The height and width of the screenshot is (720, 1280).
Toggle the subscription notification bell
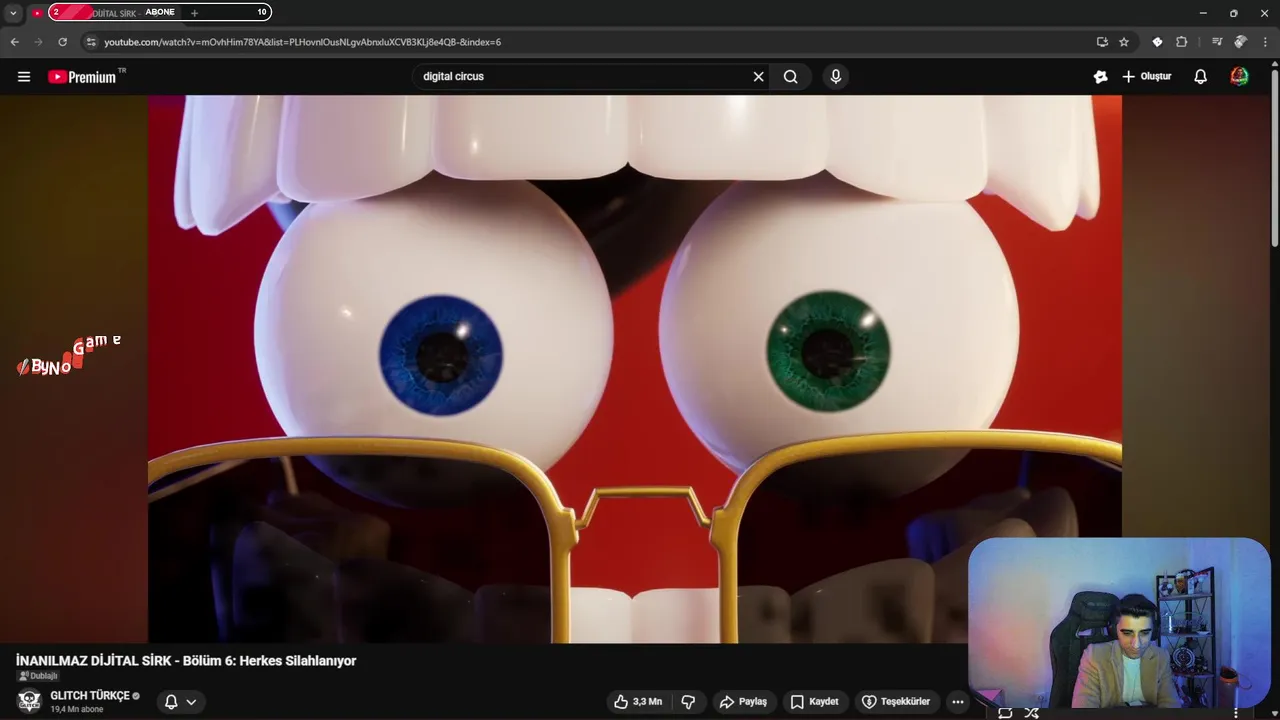(171, 702)
